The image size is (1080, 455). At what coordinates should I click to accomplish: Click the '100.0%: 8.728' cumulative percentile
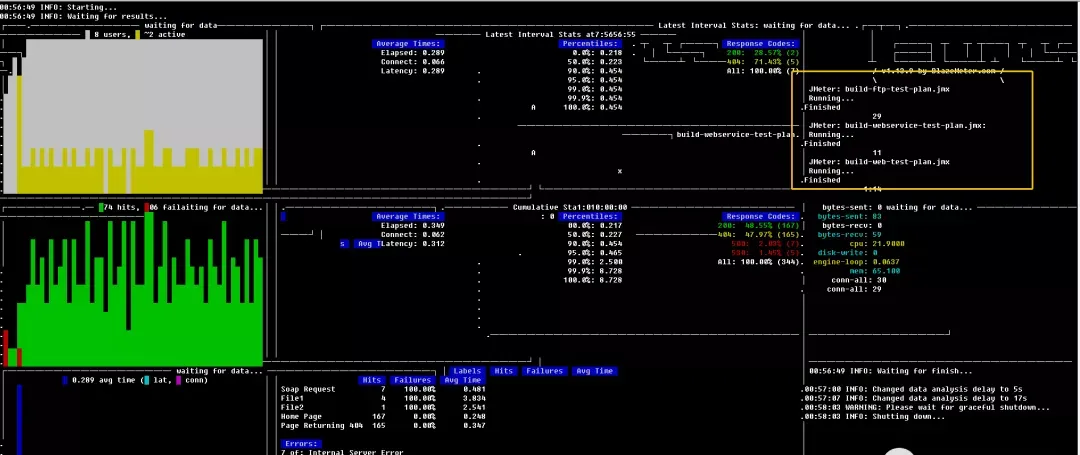point(592,280)
